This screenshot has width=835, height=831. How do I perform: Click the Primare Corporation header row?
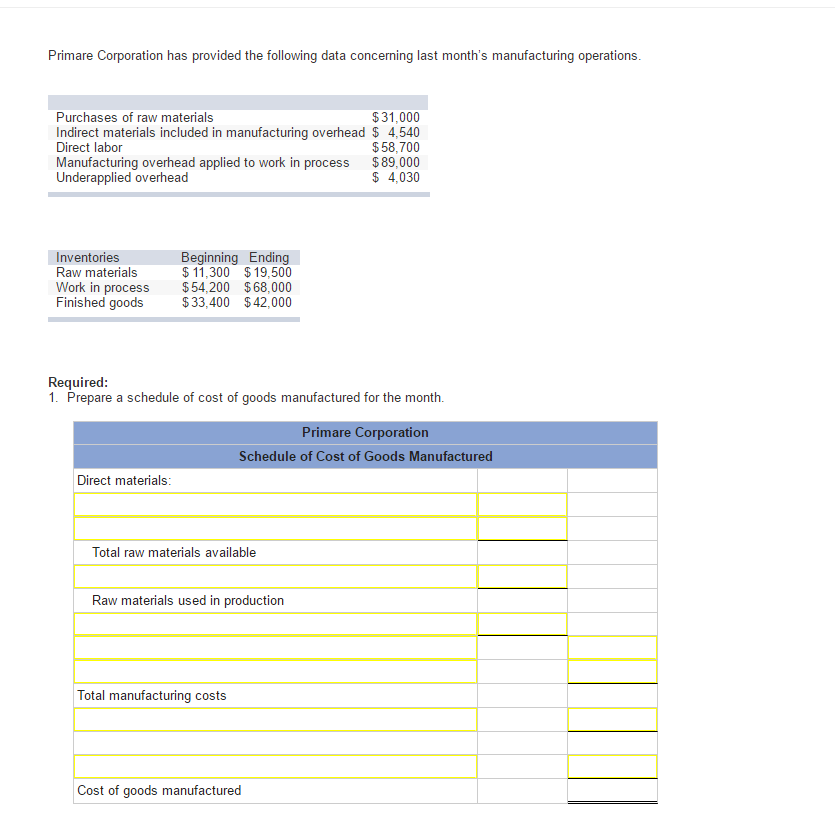[x=364, y=432]
